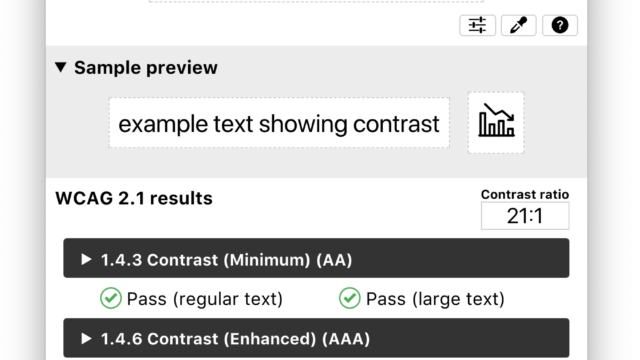Click the "Pass (regular text)" result label
Image resolution: width=640 pixels, height=360 pixels.
click(204, 299)
